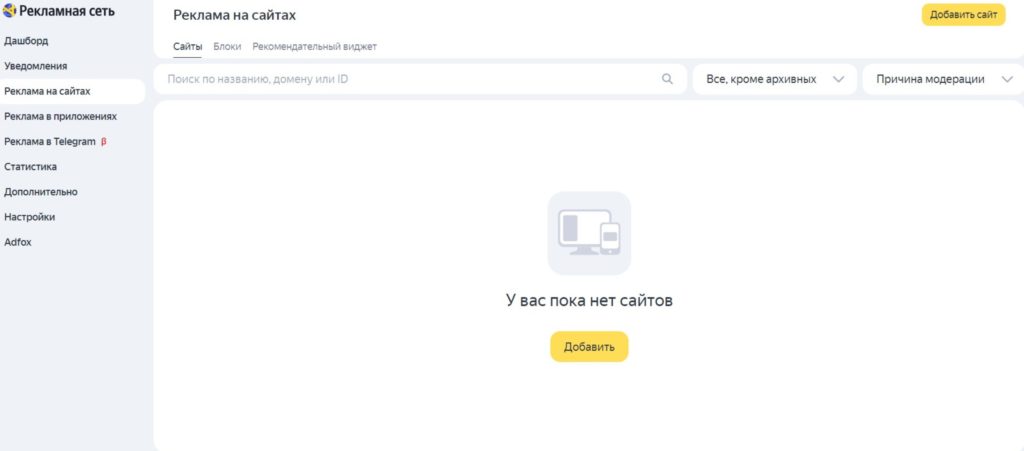Open Дашборд in the sidebar
This screenshot has height=451, width=1024.
tap(26, 41)
